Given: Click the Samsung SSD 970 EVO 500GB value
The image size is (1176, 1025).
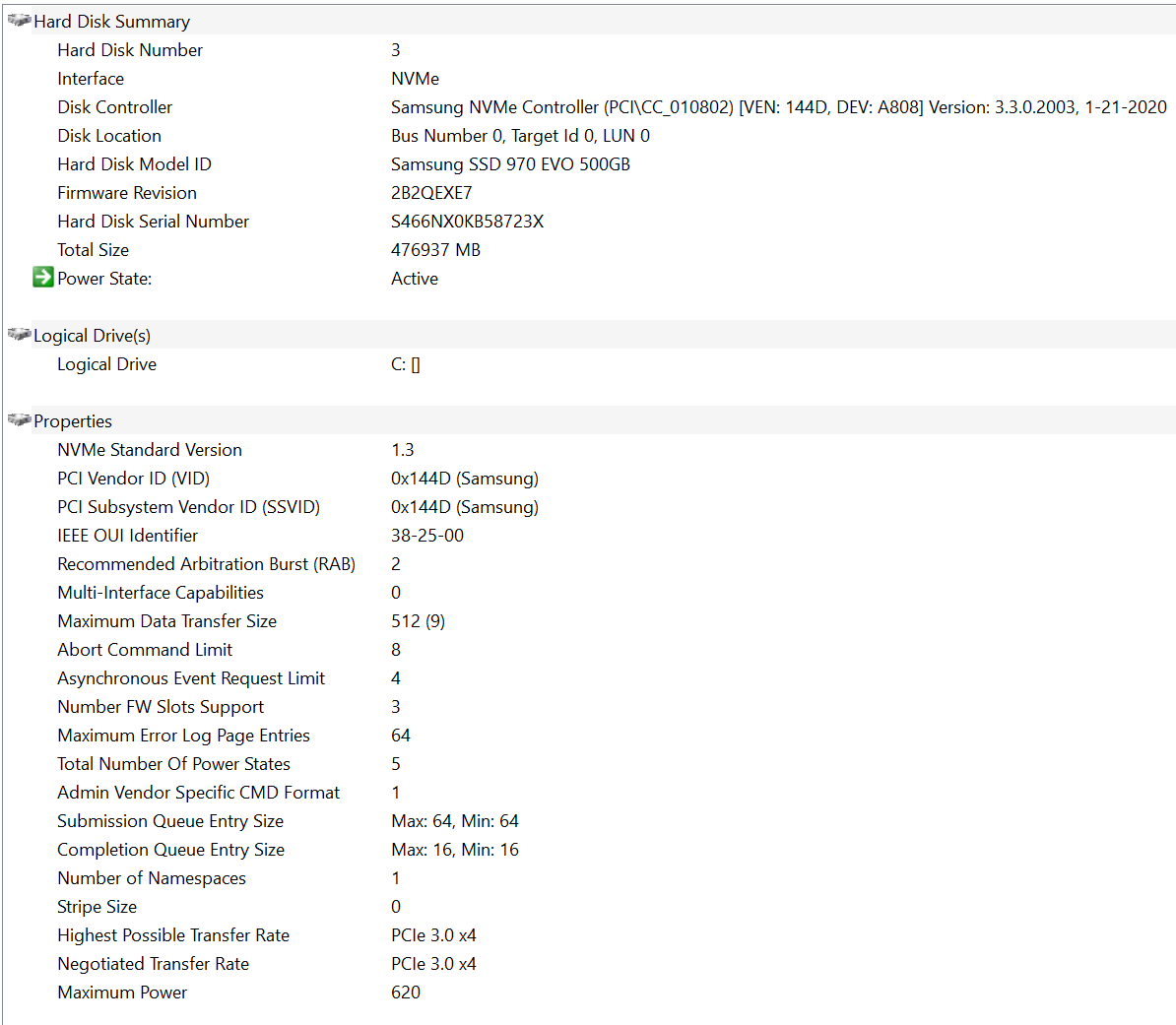Looking at the screenshot, I should [511, 164].
